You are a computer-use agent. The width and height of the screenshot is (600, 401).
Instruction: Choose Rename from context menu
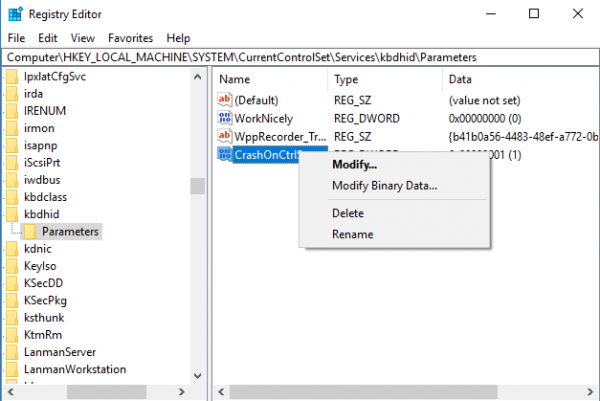pos(352,234)
